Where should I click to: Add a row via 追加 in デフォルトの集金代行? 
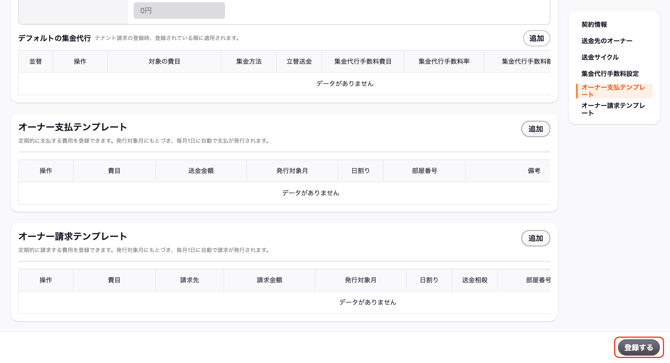click(536, 38)
